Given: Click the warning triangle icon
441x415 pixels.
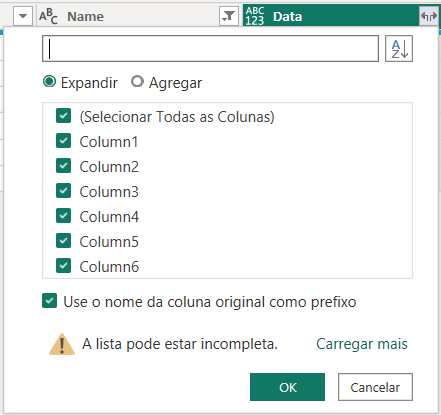Looking at the screenshot, I should point(62,344).
